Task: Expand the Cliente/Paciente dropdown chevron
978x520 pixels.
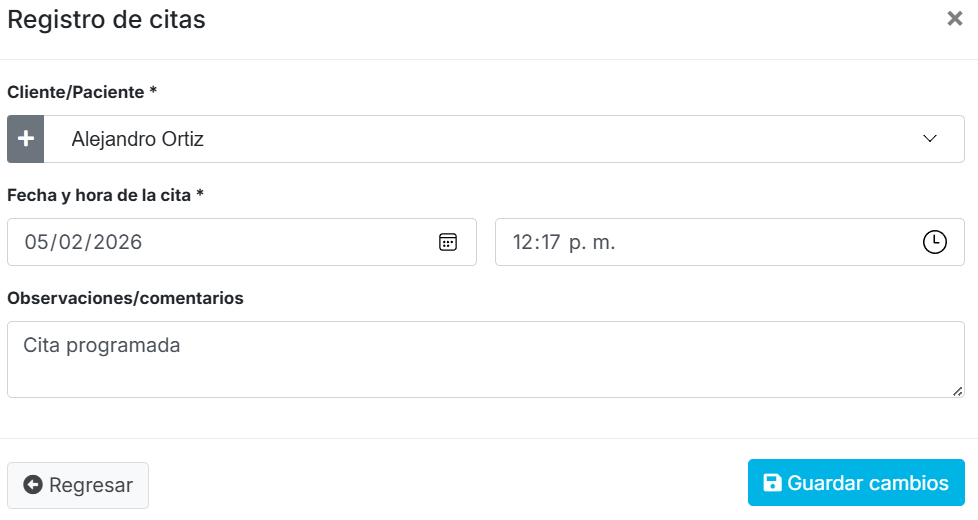Action: point(930,139)
